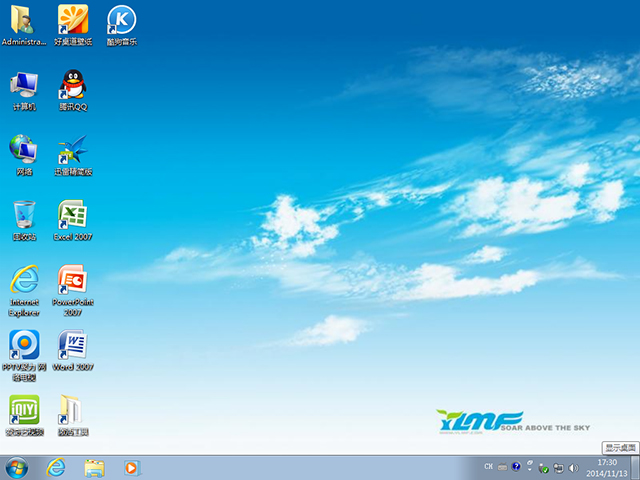Open Word 2007 desktop shortcut
The height and width of the screenshot is (480, 640).
coord(72,345)
